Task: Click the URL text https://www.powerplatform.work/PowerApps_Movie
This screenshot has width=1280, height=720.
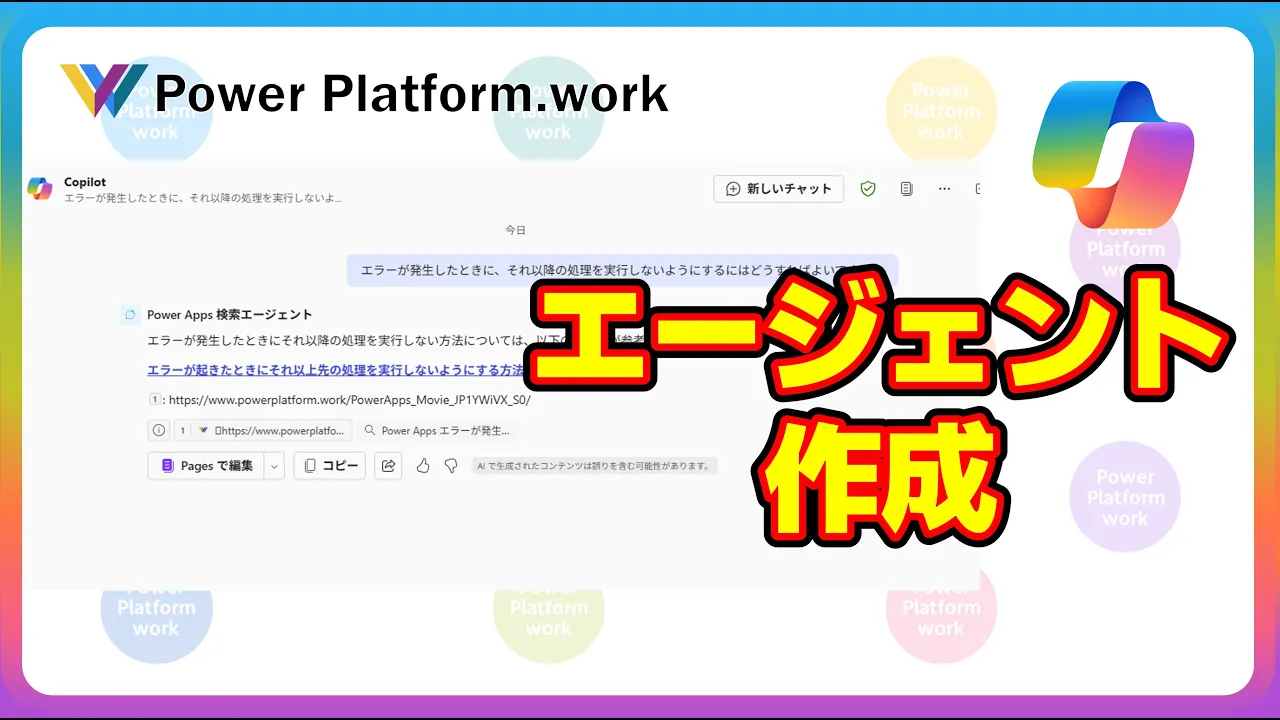Action: (x=350, y=399)
